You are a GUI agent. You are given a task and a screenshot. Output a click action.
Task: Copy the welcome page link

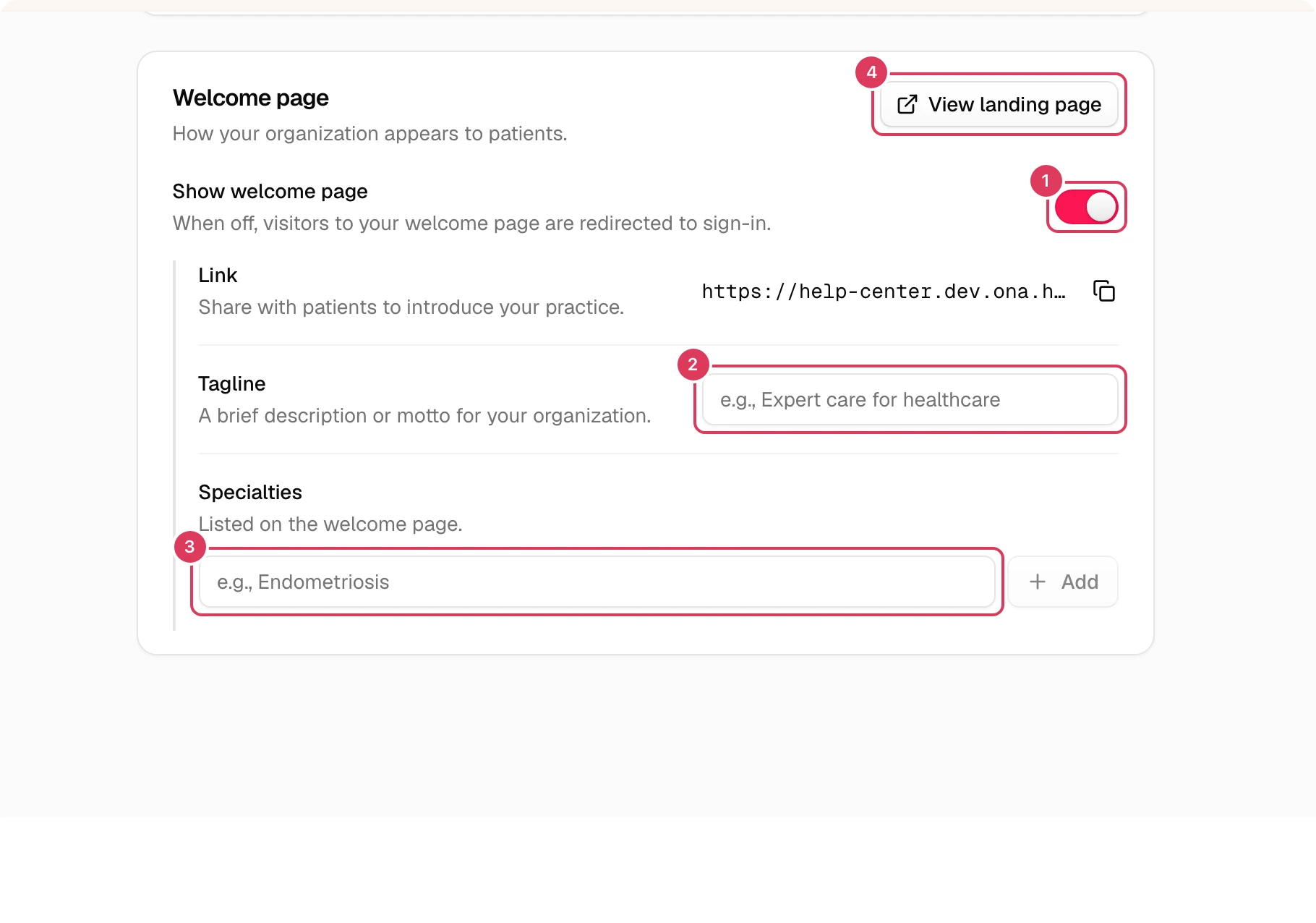tap(1103, 291)
